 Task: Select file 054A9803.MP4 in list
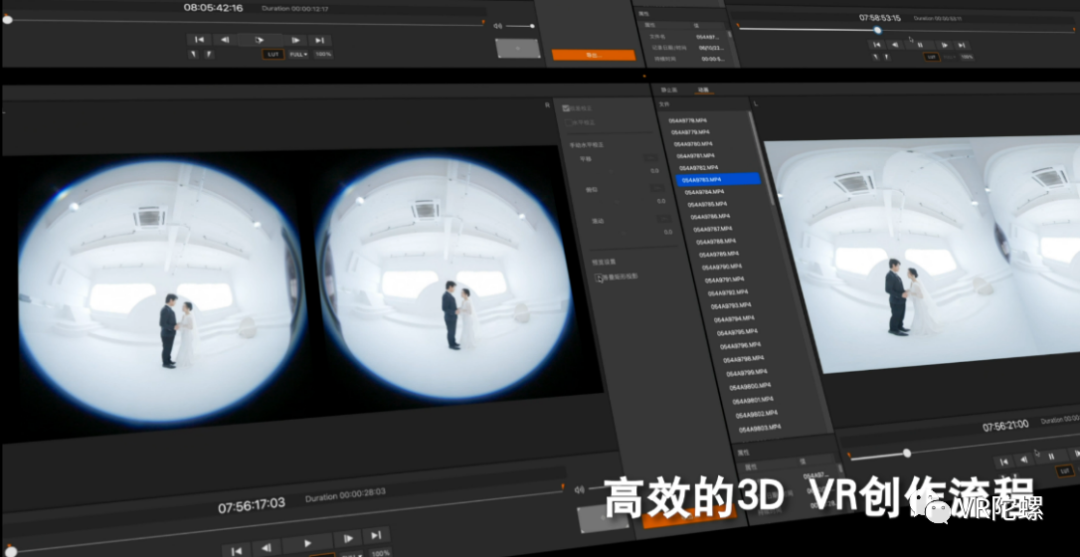pyautogui.click(x=760, y=428)
